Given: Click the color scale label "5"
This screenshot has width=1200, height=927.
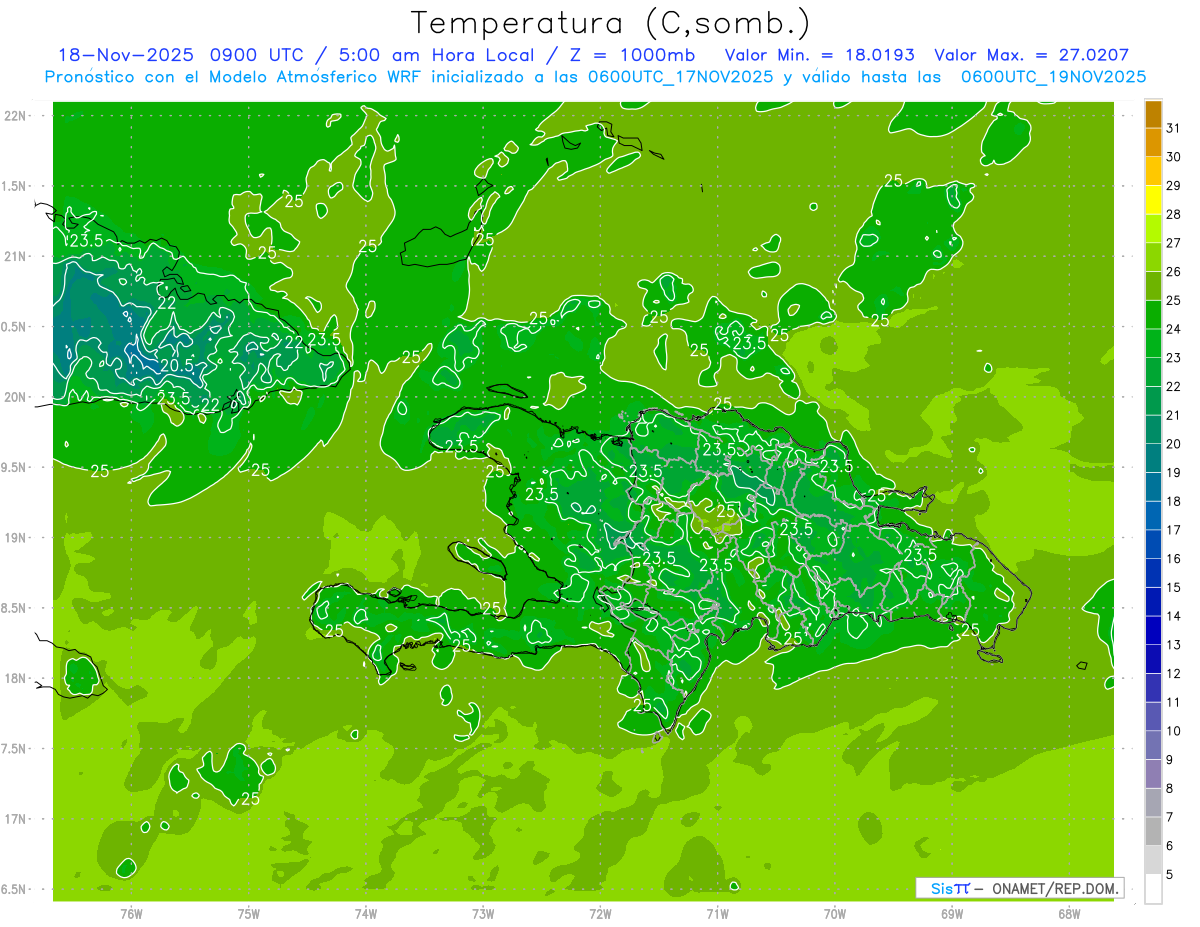Looking at the screenshot, I should (x=1170, y=875).
